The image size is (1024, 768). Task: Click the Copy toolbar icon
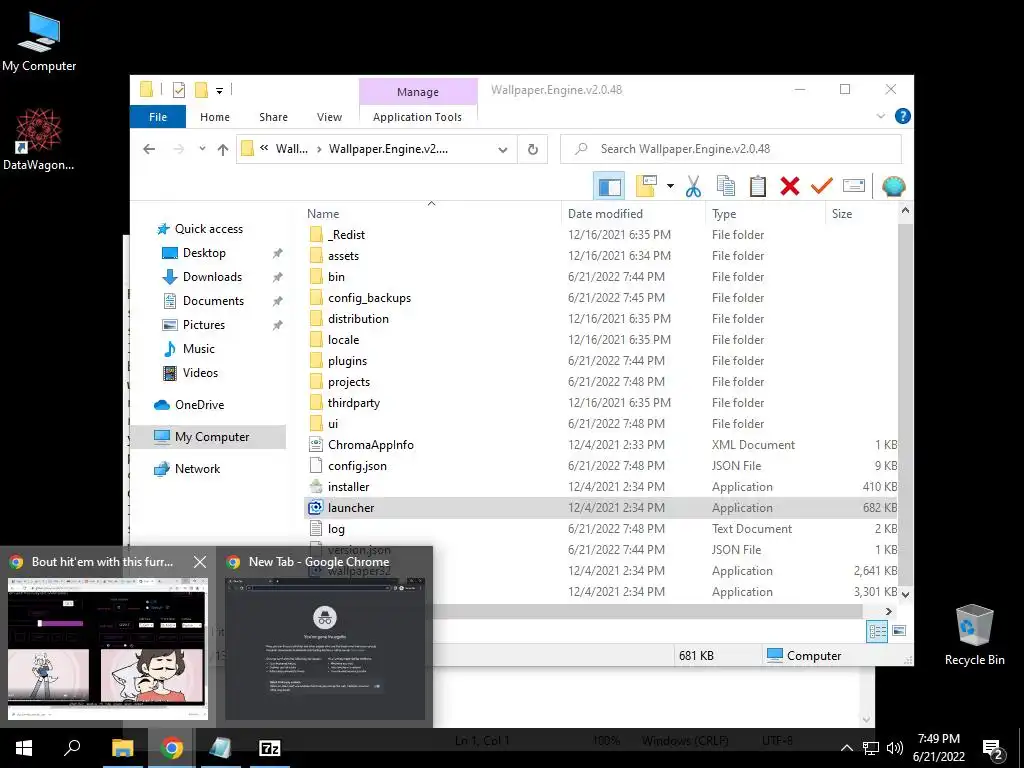[726, 186]
